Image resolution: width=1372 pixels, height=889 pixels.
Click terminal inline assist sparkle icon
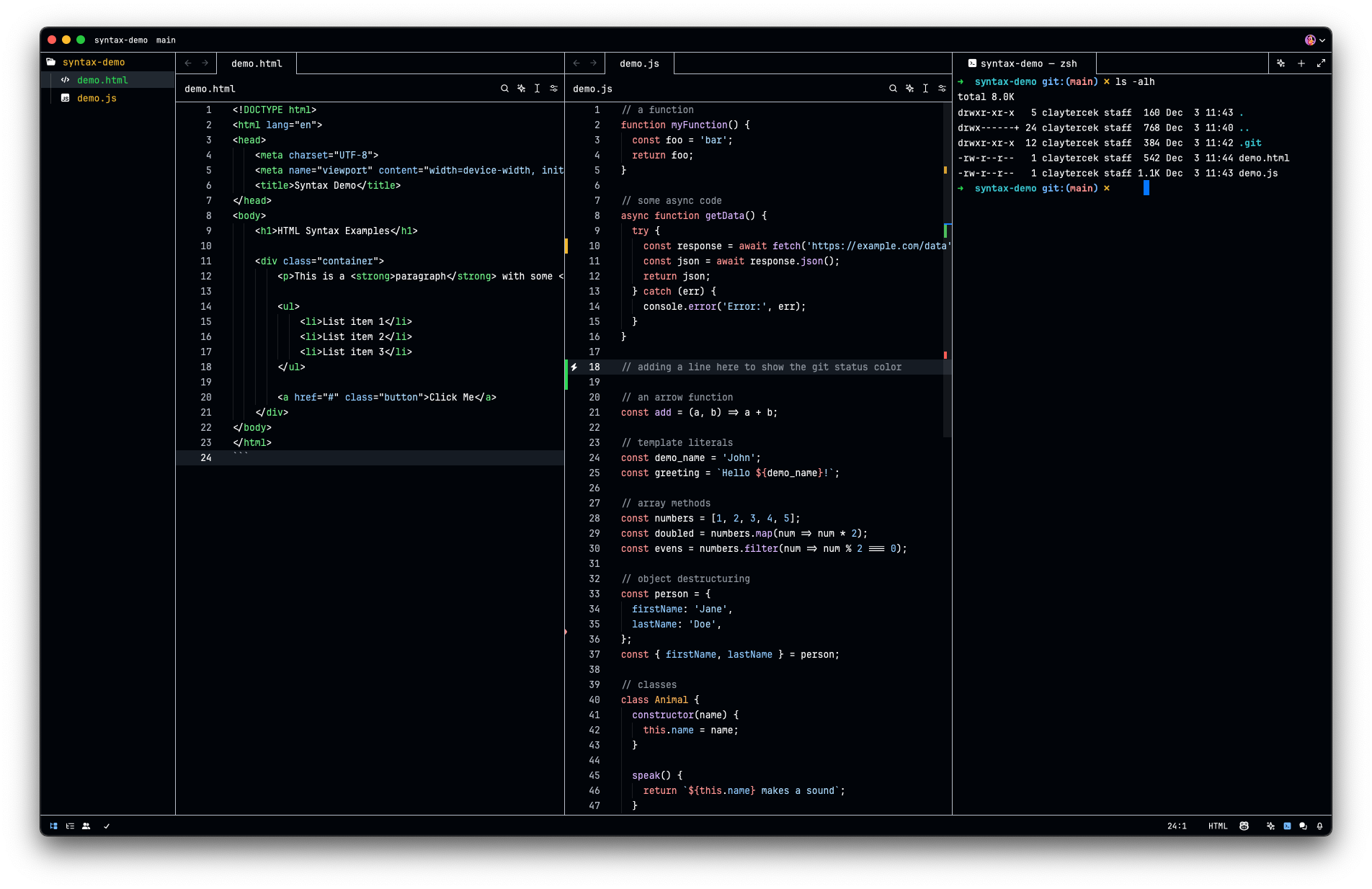click(1280, 63)
